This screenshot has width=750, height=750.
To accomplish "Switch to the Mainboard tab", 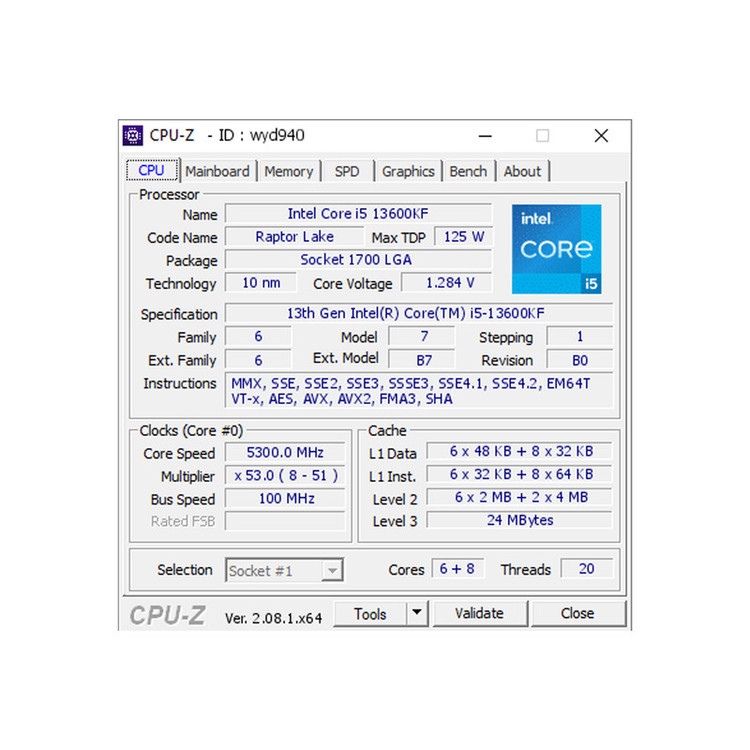I will (x=217, y=171).
